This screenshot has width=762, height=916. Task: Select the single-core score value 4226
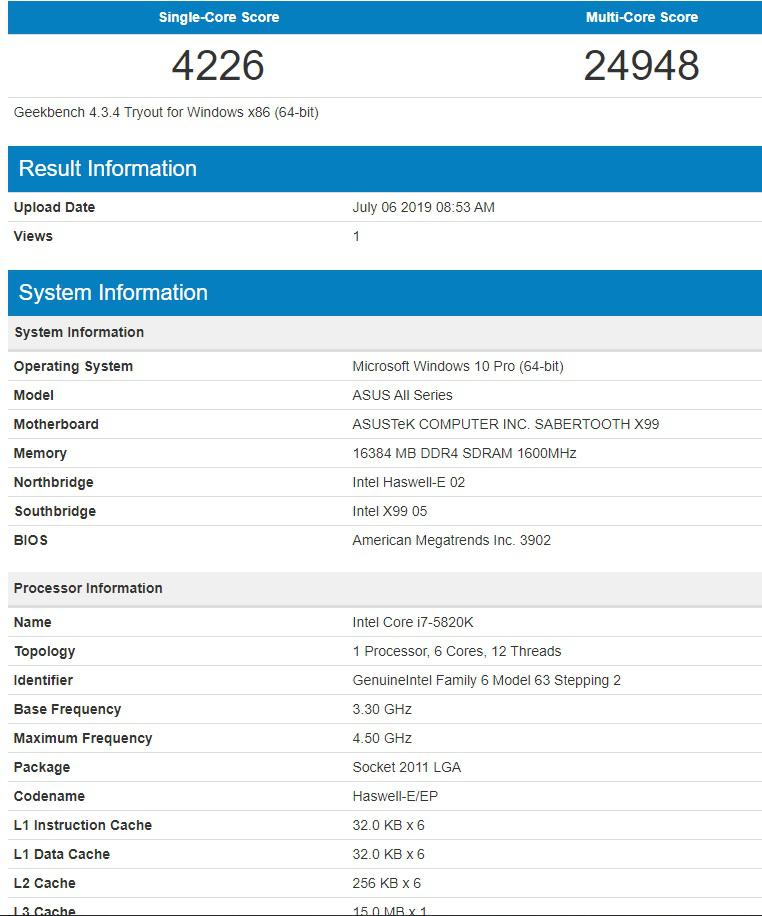[x=218, y=66]
